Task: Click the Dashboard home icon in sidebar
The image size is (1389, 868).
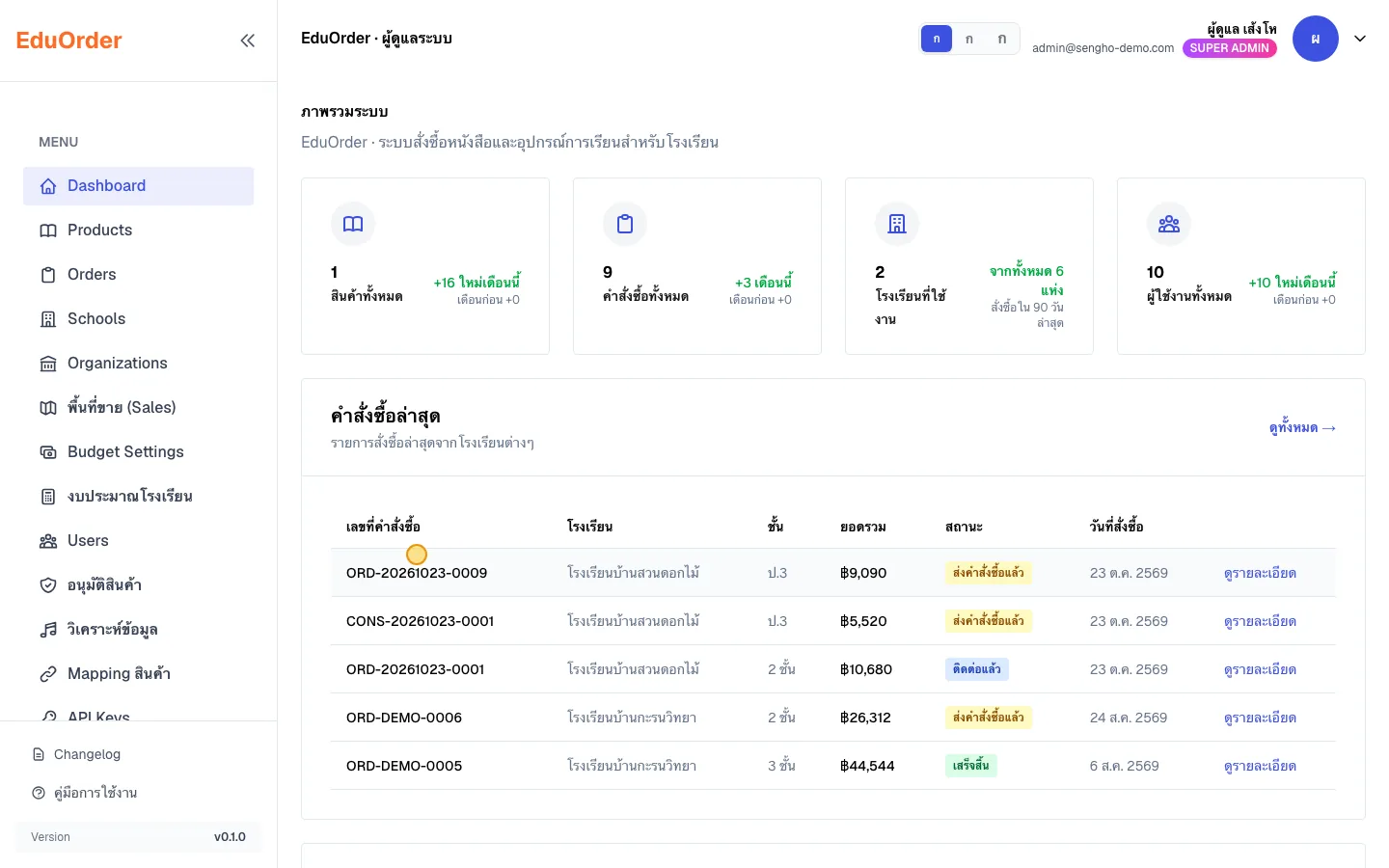Action: (48, 186)
